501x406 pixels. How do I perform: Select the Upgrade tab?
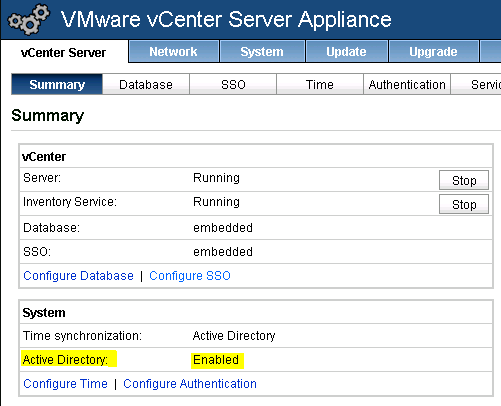(433, 51)
